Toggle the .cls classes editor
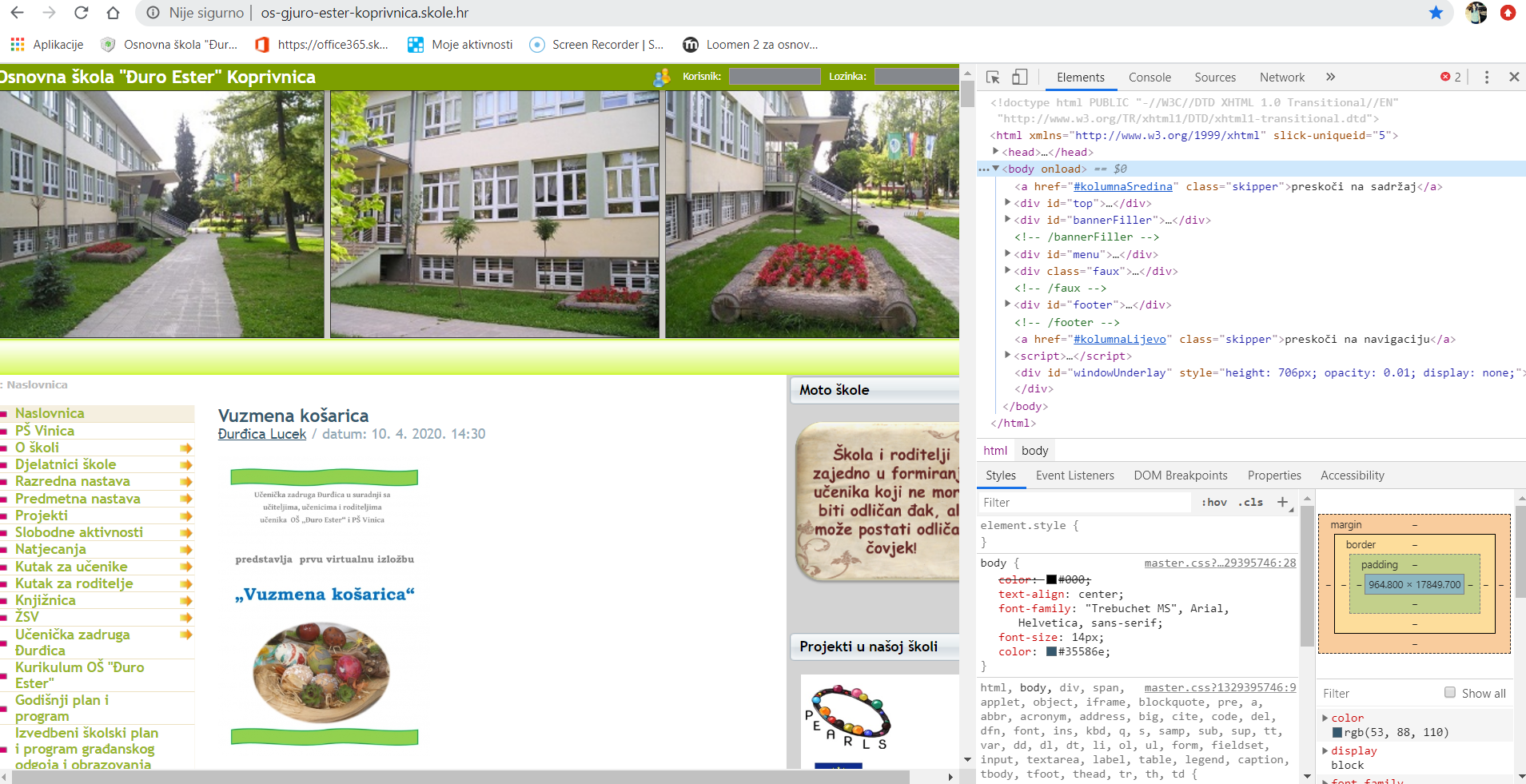Screen dimensions: 1526x784 point(1251,502)
